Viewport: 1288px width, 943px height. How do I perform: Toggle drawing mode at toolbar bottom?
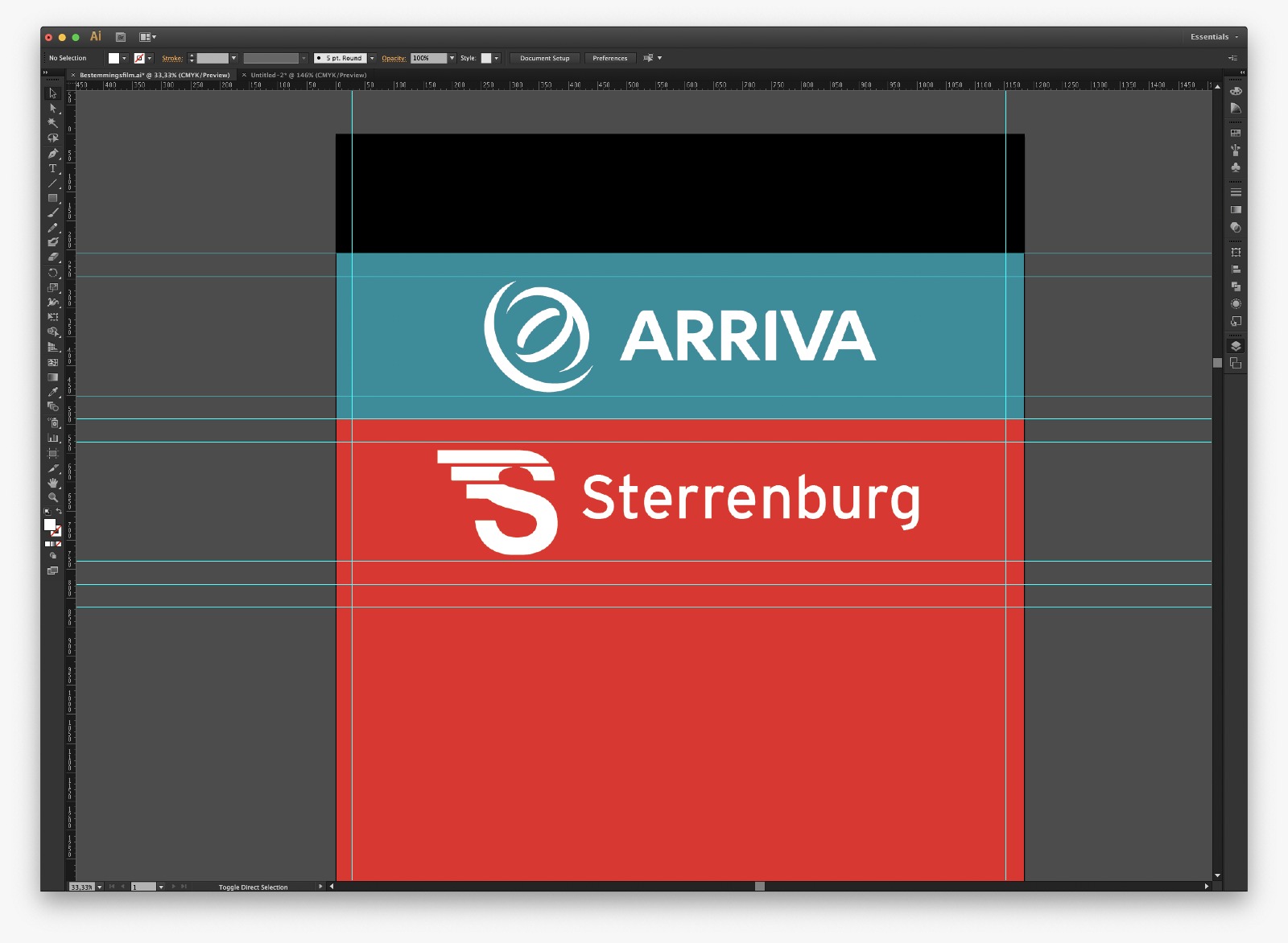click(53, 556)
